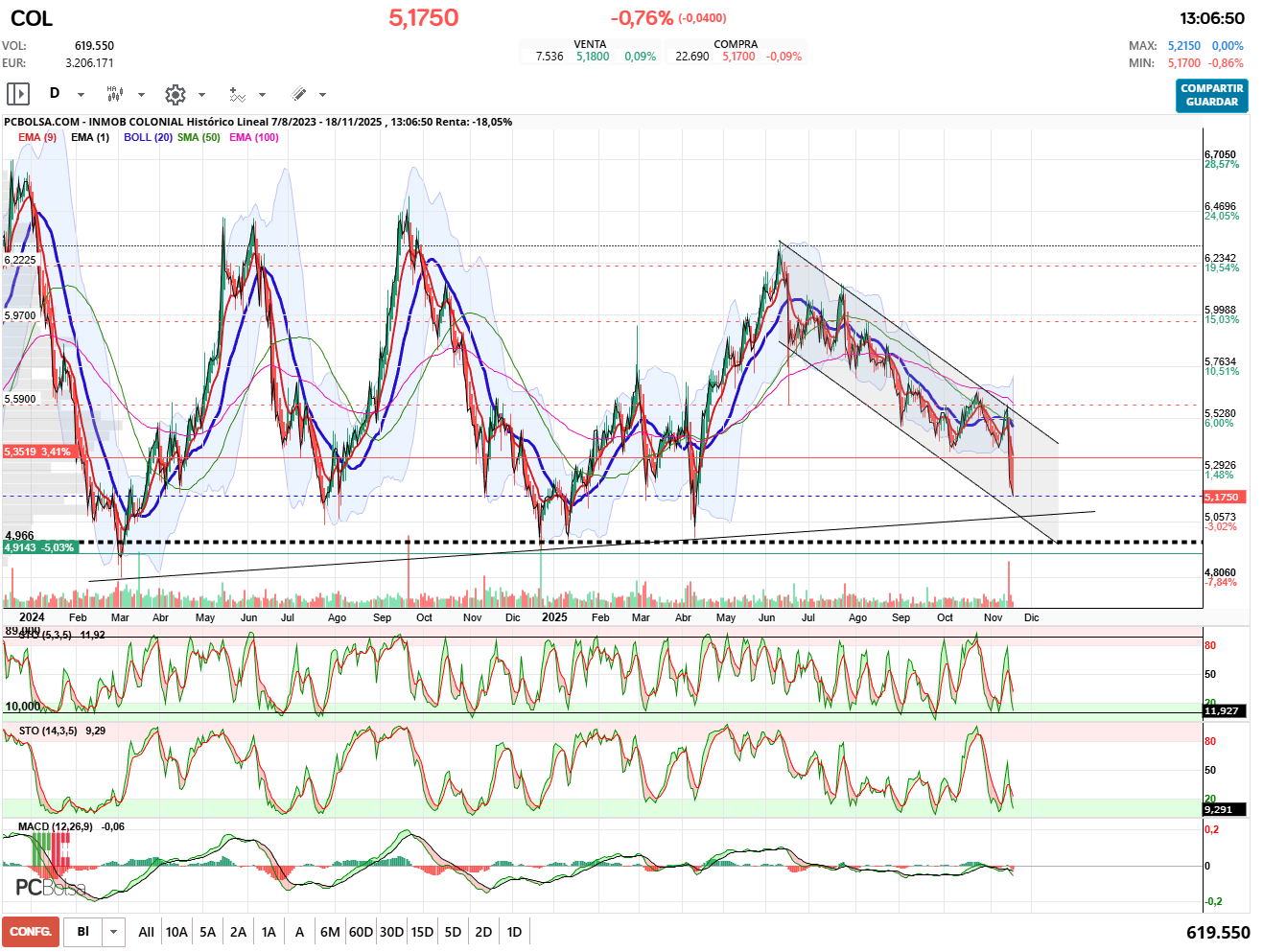Expand the drawing tools dropdown arrow
The height and width of the screenshot is (952, 1263).
pyautogui.click(x=322, y=95)
